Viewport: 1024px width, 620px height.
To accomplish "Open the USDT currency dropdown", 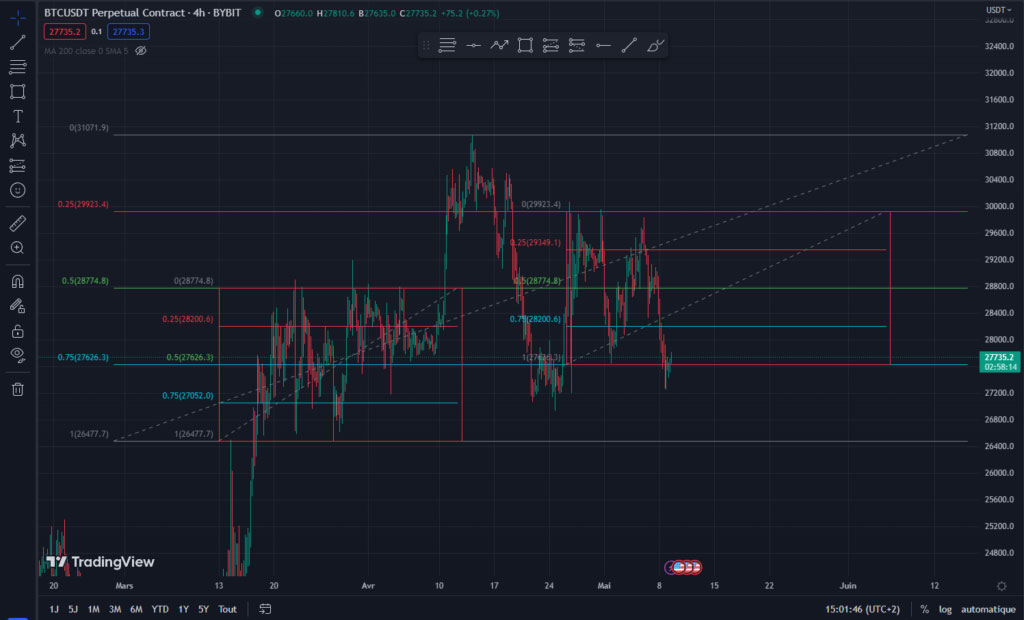I will (x=998, y=10).
